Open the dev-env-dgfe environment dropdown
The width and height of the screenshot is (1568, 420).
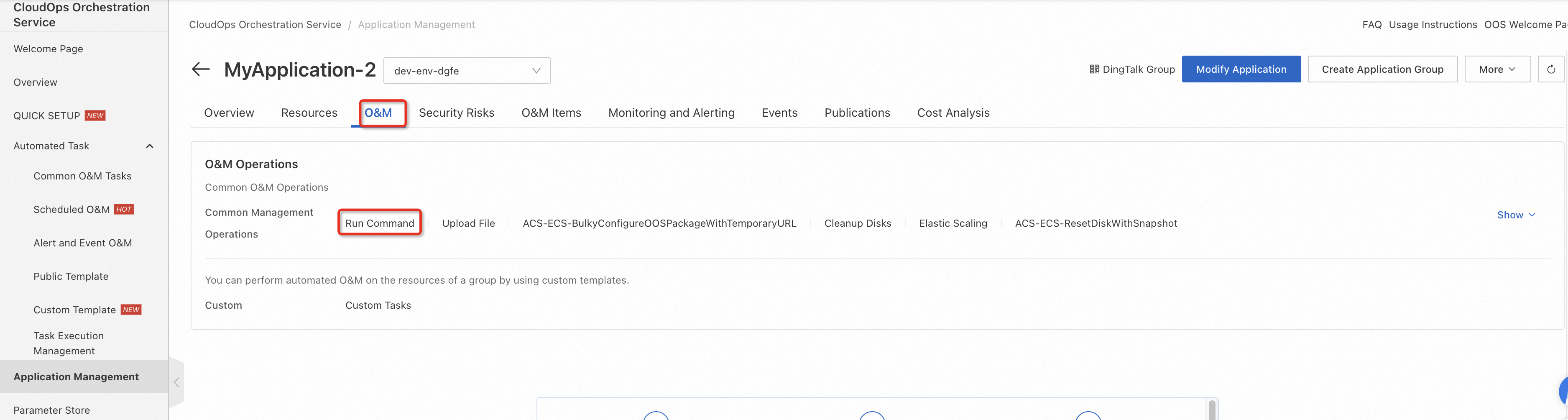click(467, 71)
